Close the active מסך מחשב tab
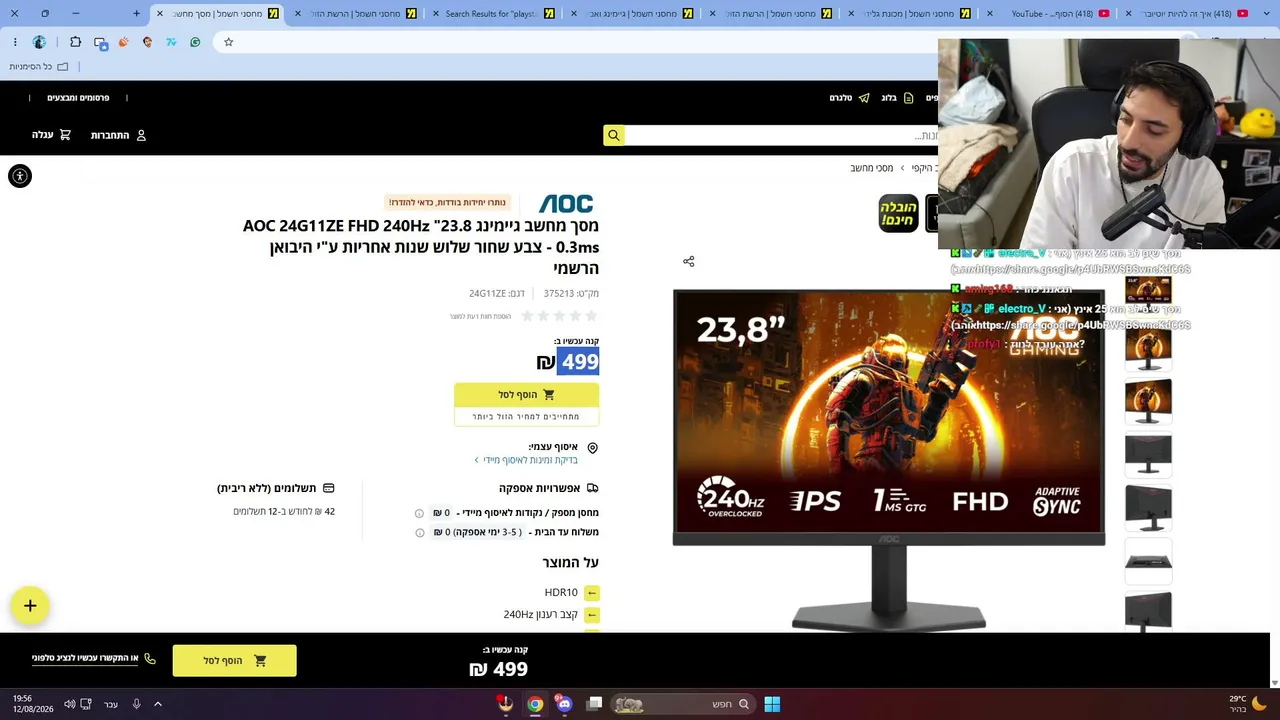Image resolution: width=1280 pixels, height=720 pixels. click(x=159, y=14)
